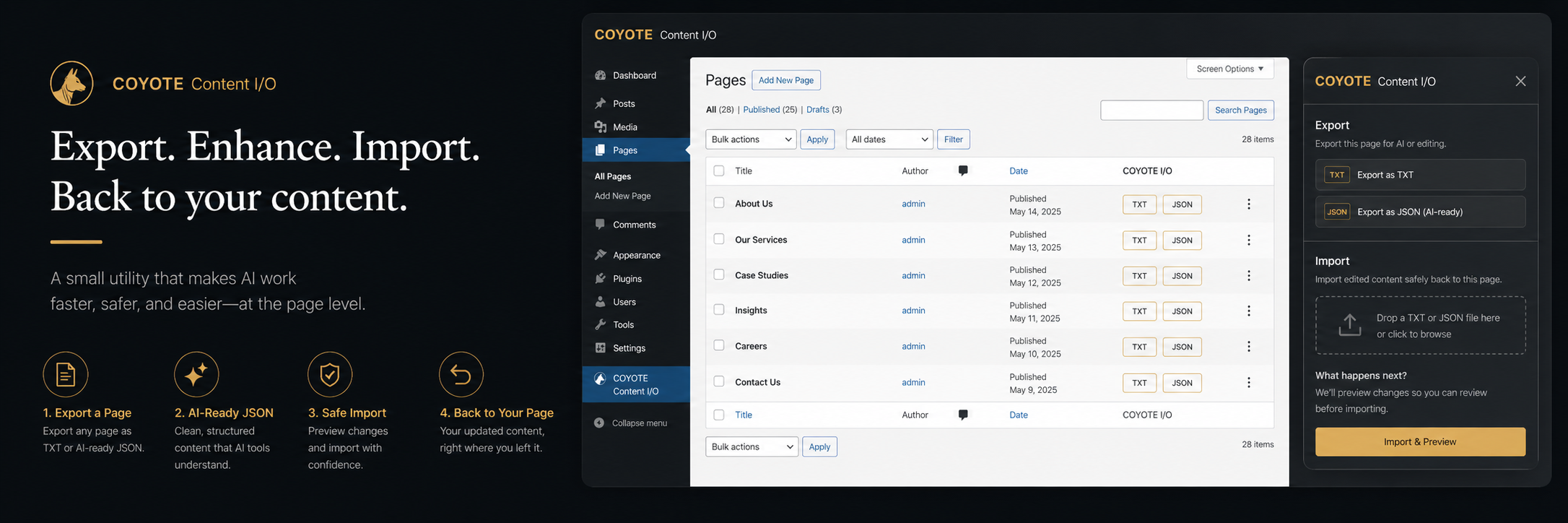Image resolution: width=1568 pixels, height=523 pixels.
Task: Toggle the select-all checkbox in table header
Action: pyautogui.click(x=718, y=170)
